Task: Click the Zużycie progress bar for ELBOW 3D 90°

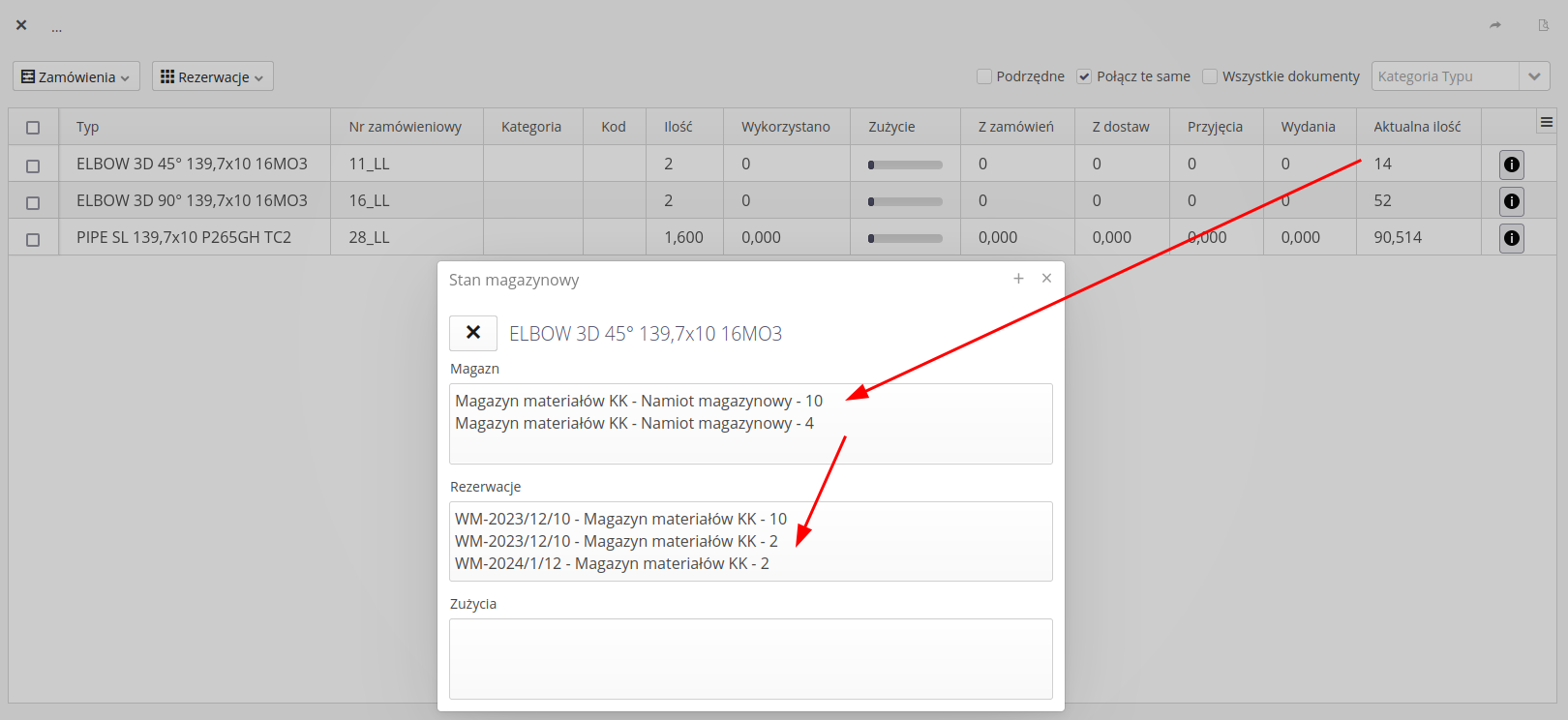Action: [905, 201]
